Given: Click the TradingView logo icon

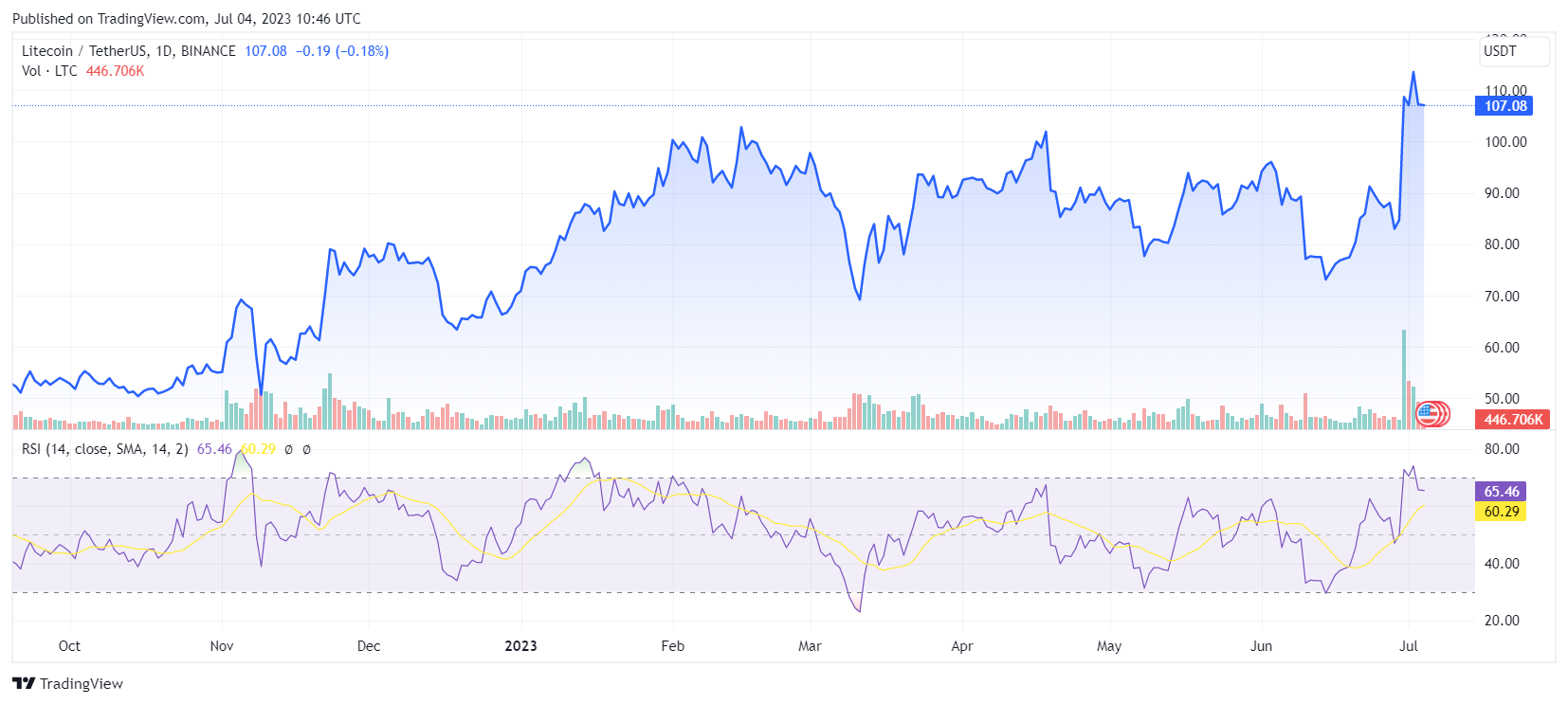Looking at the screenshot, I should click(x=24, y=683).
